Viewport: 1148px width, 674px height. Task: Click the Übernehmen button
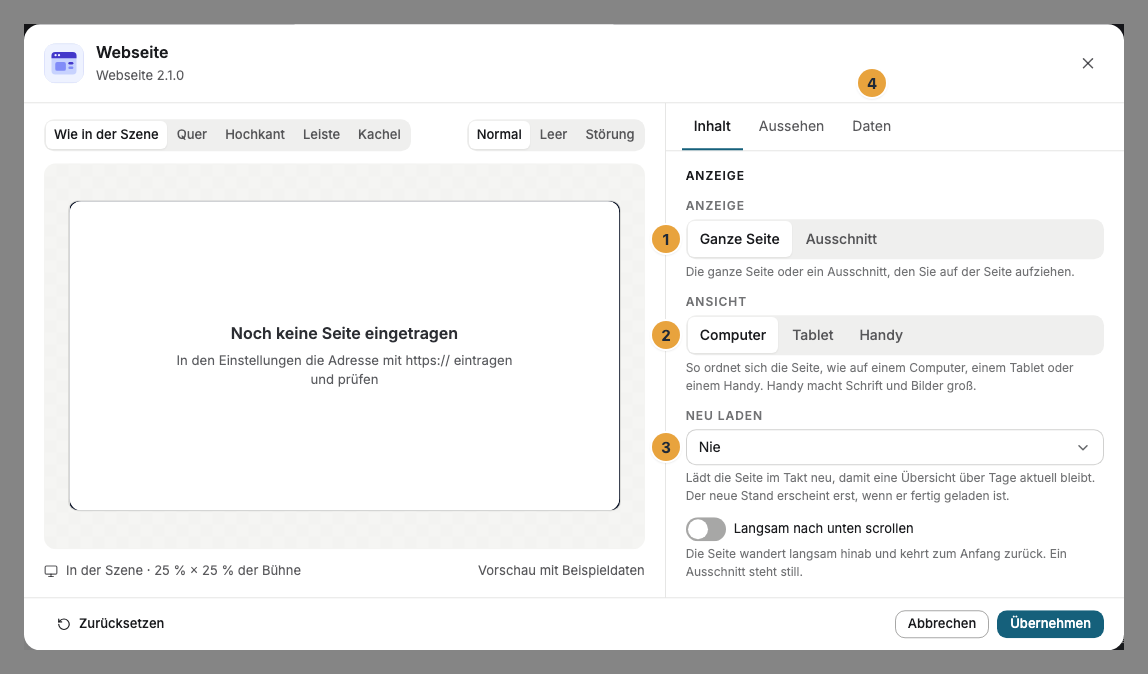[x=1050, y=624]
